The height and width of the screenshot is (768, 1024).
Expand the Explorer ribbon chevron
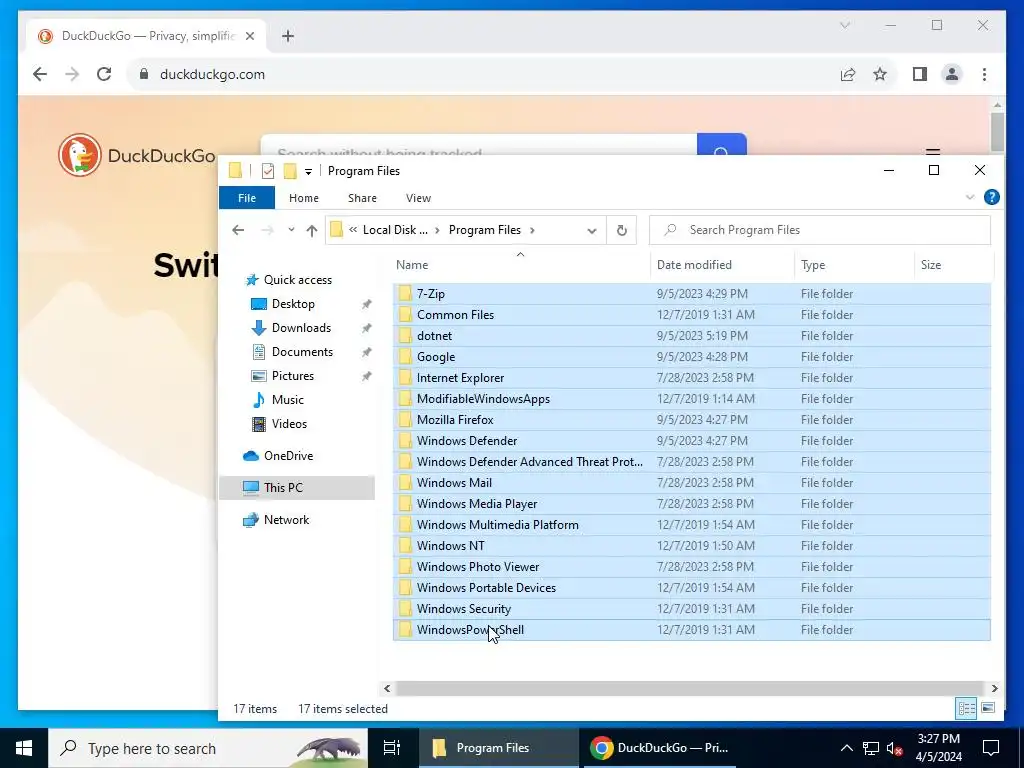pyautogui.click(x=970, y=197)
